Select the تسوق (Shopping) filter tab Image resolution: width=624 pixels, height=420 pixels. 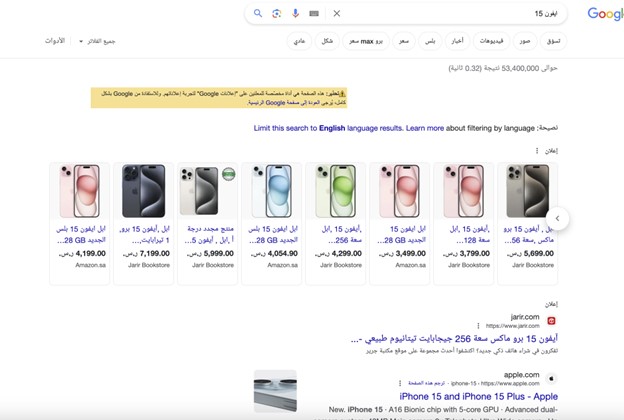554,41
